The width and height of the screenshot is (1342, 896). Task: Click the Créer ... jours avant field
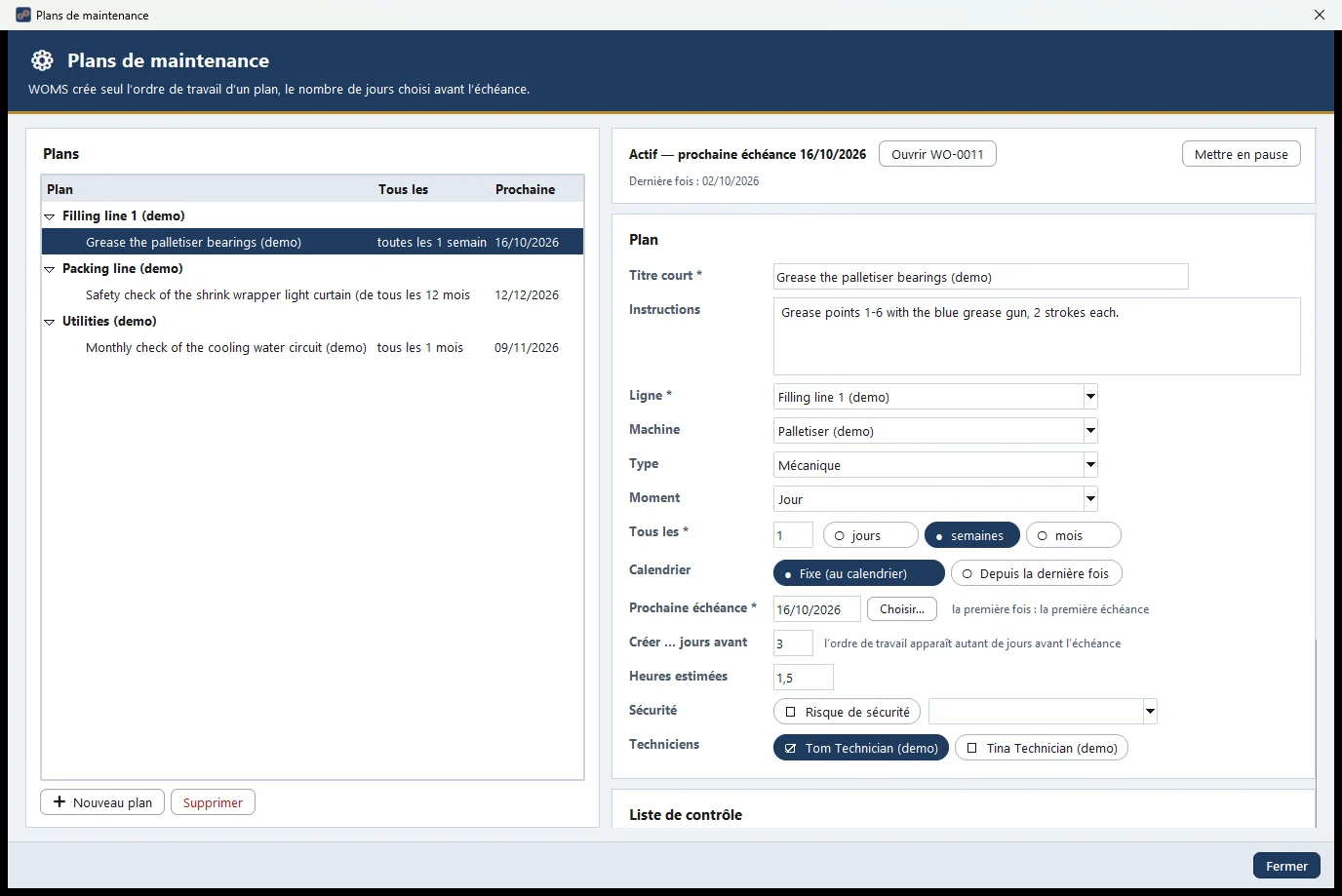(793, 643)
